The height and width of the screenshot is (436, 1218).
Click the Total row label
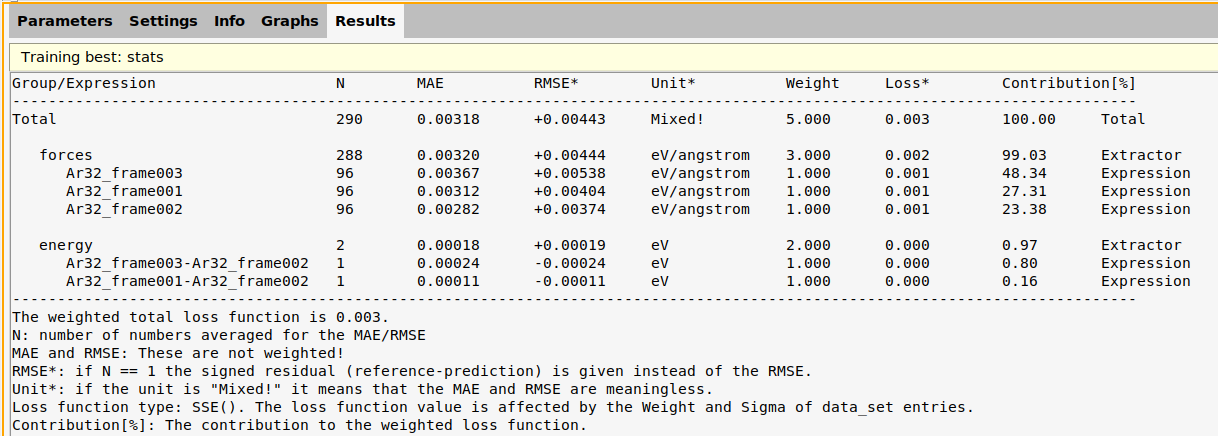(x=34, y=119)
